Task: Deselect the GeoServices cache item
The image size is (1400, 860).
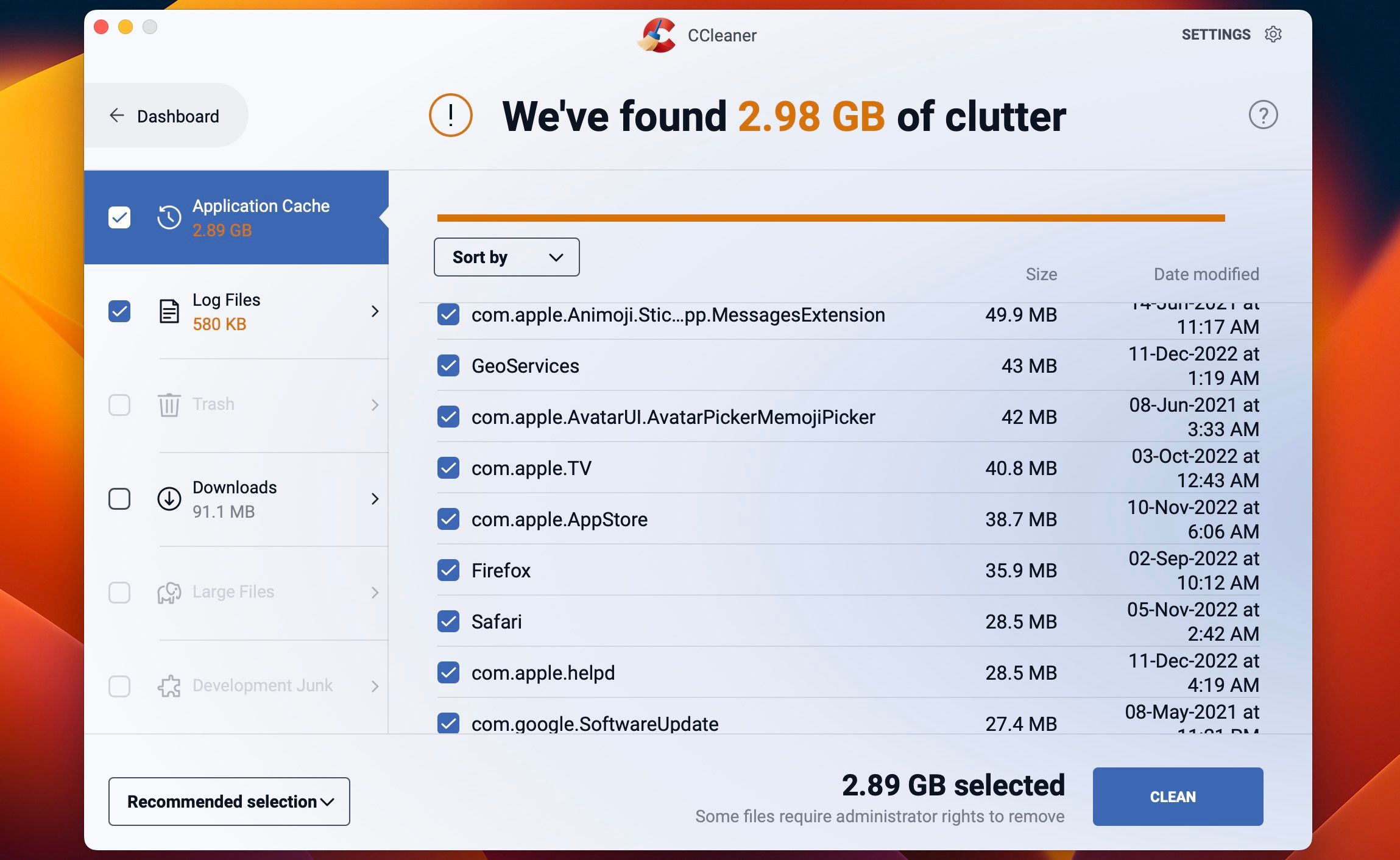Action: (x=448, y=366)
